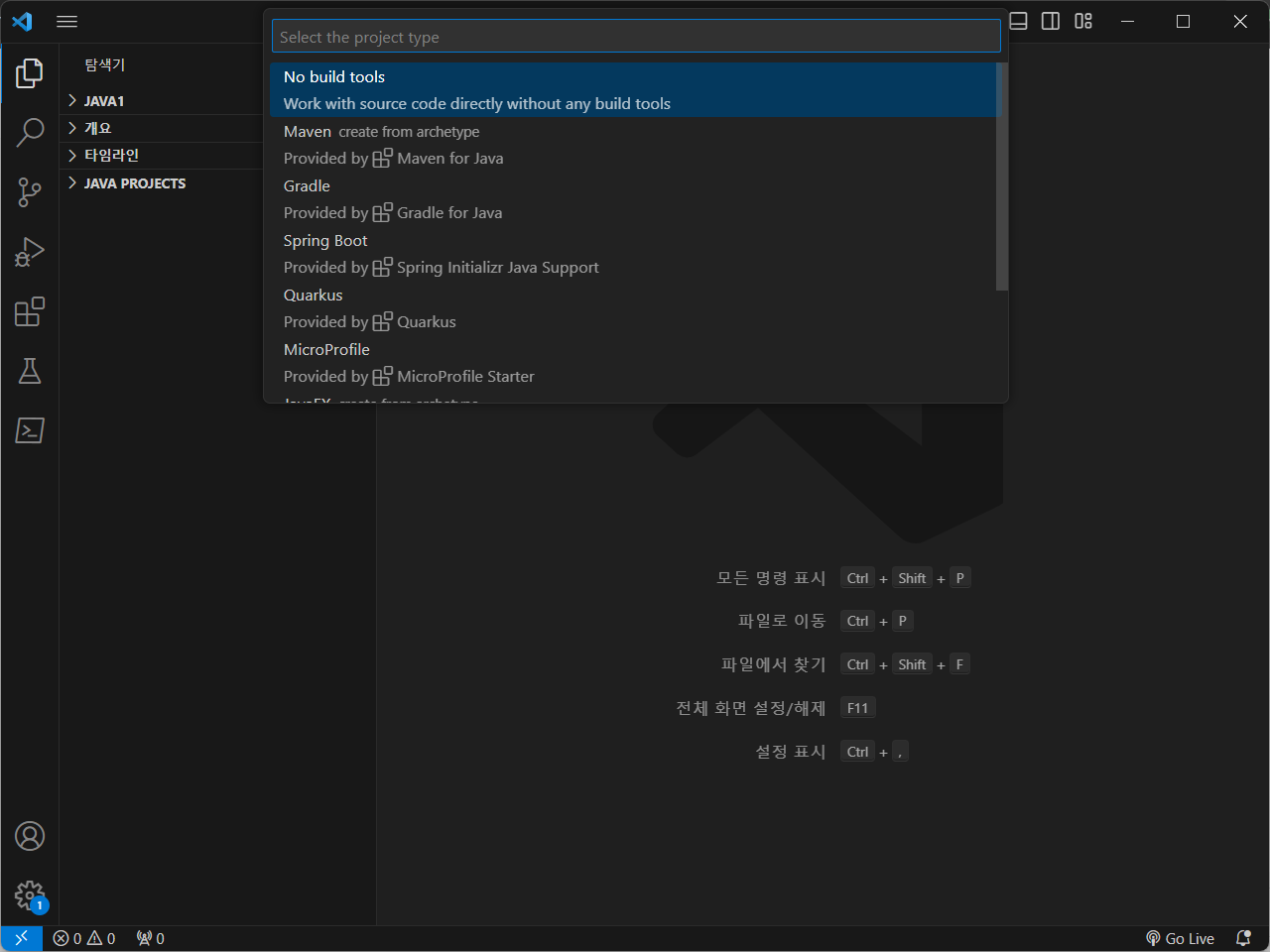The image size is (1270, 952).
Task: Click the Spring Initializr extension icon
Action: (382, 267)
